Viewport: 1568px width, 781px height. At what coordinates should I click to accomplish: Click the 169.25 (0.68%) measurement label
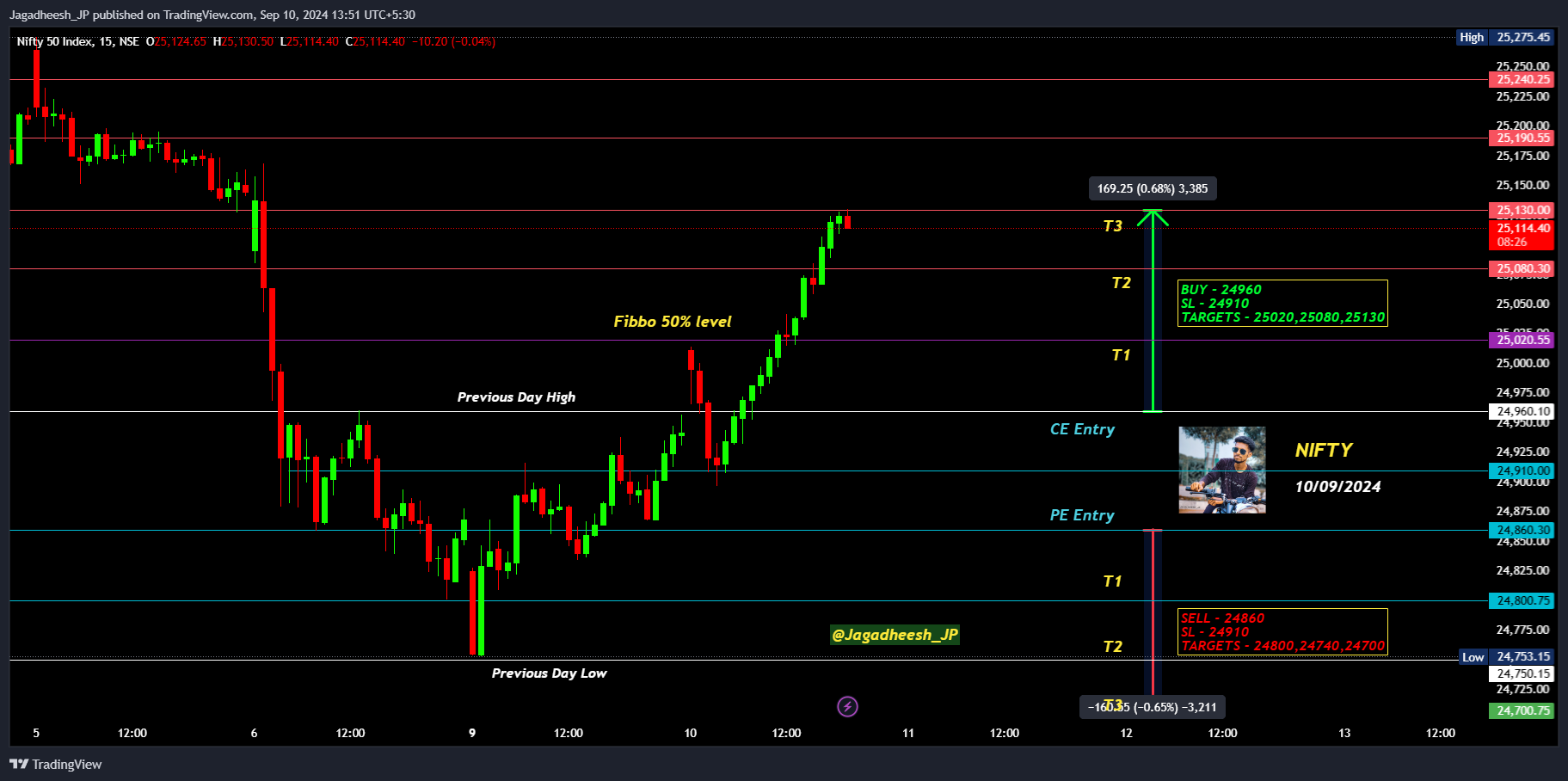click(x=1153, y=188)
